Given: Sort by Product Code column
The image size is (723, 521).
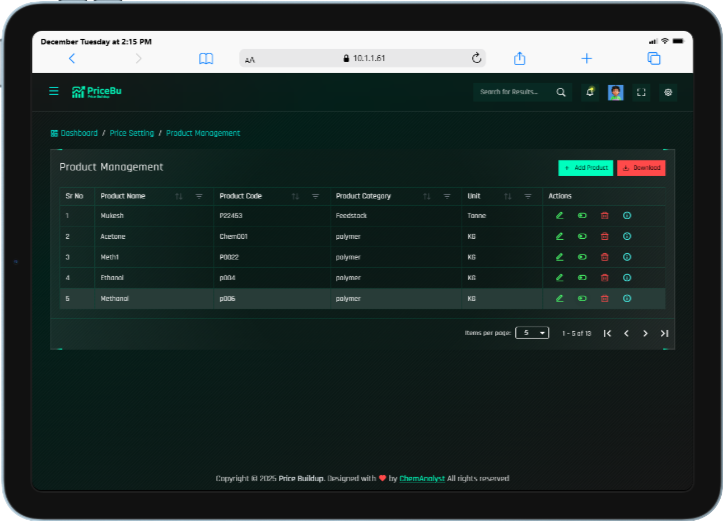Looking at the screenshot, I should 296,196.
